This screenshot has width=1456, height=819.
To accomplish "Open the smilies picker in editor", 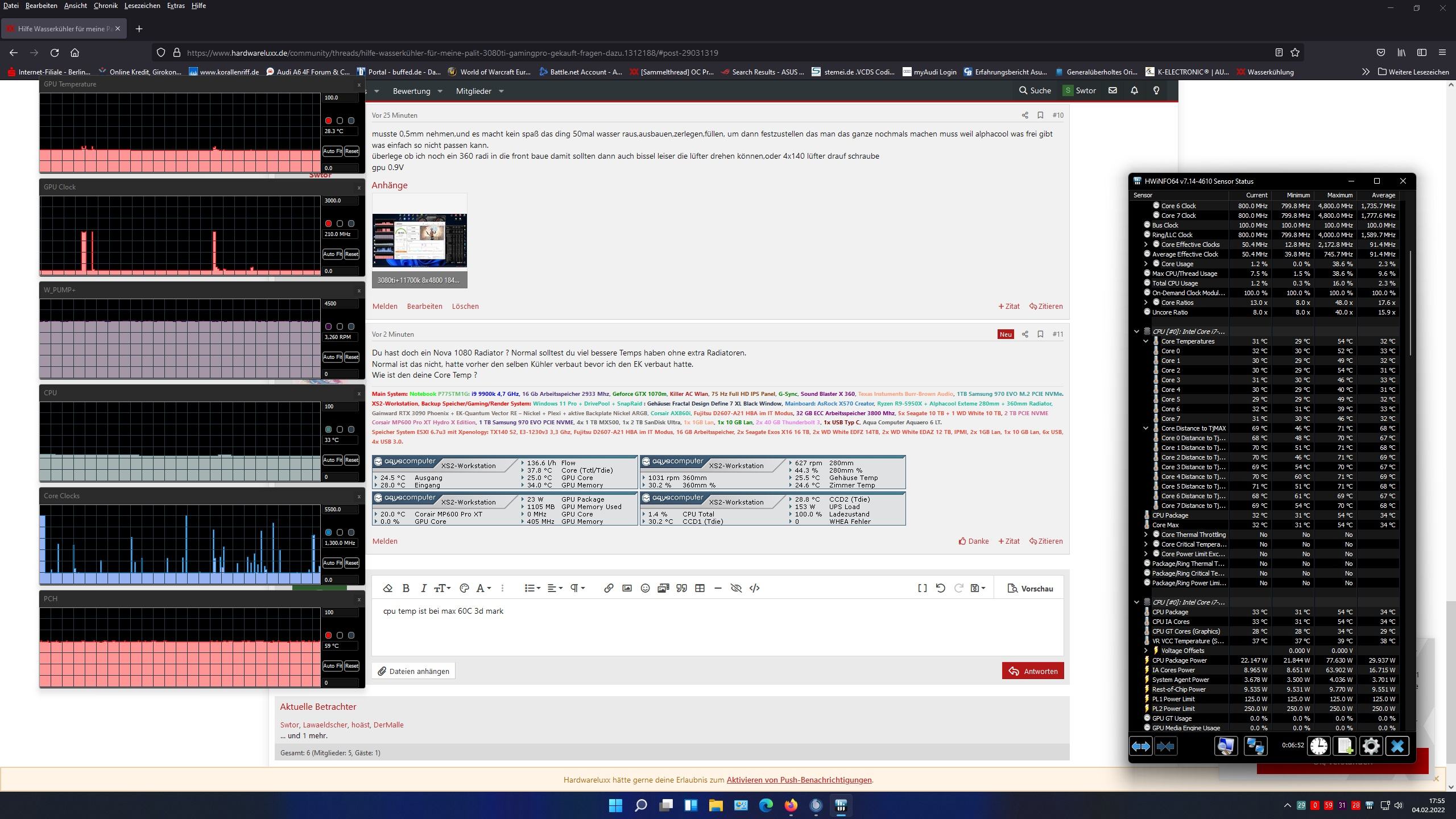I will [645, 588].
